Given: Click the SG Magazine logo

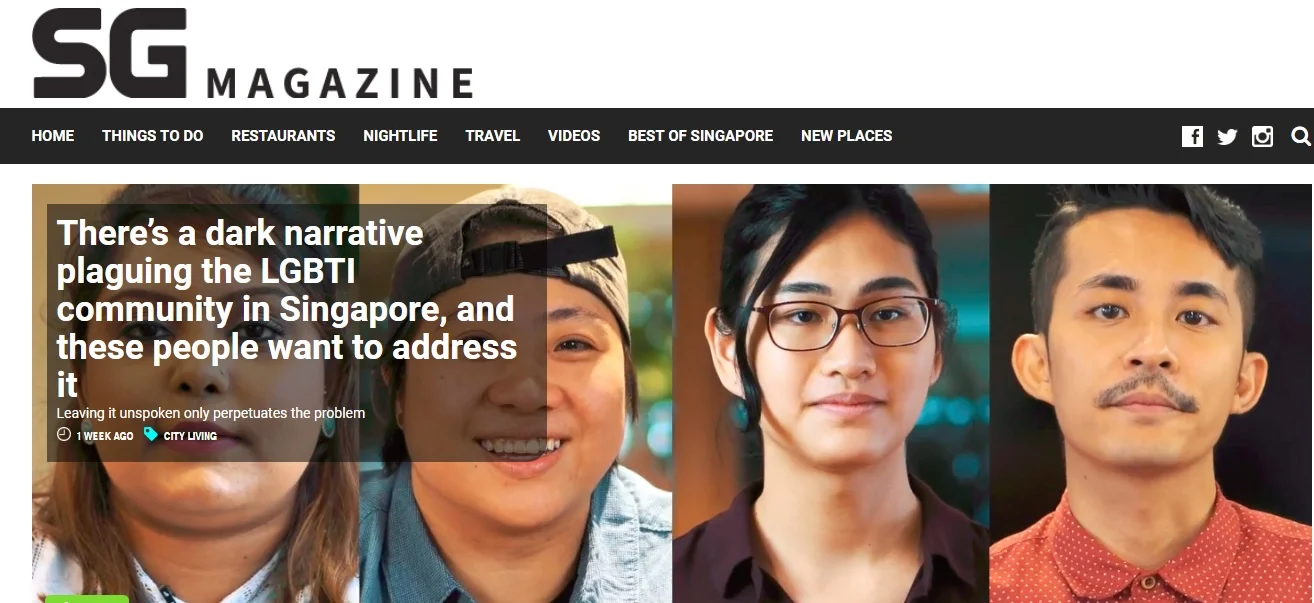Looking at the screenshot, I should (x=252, y=53).
